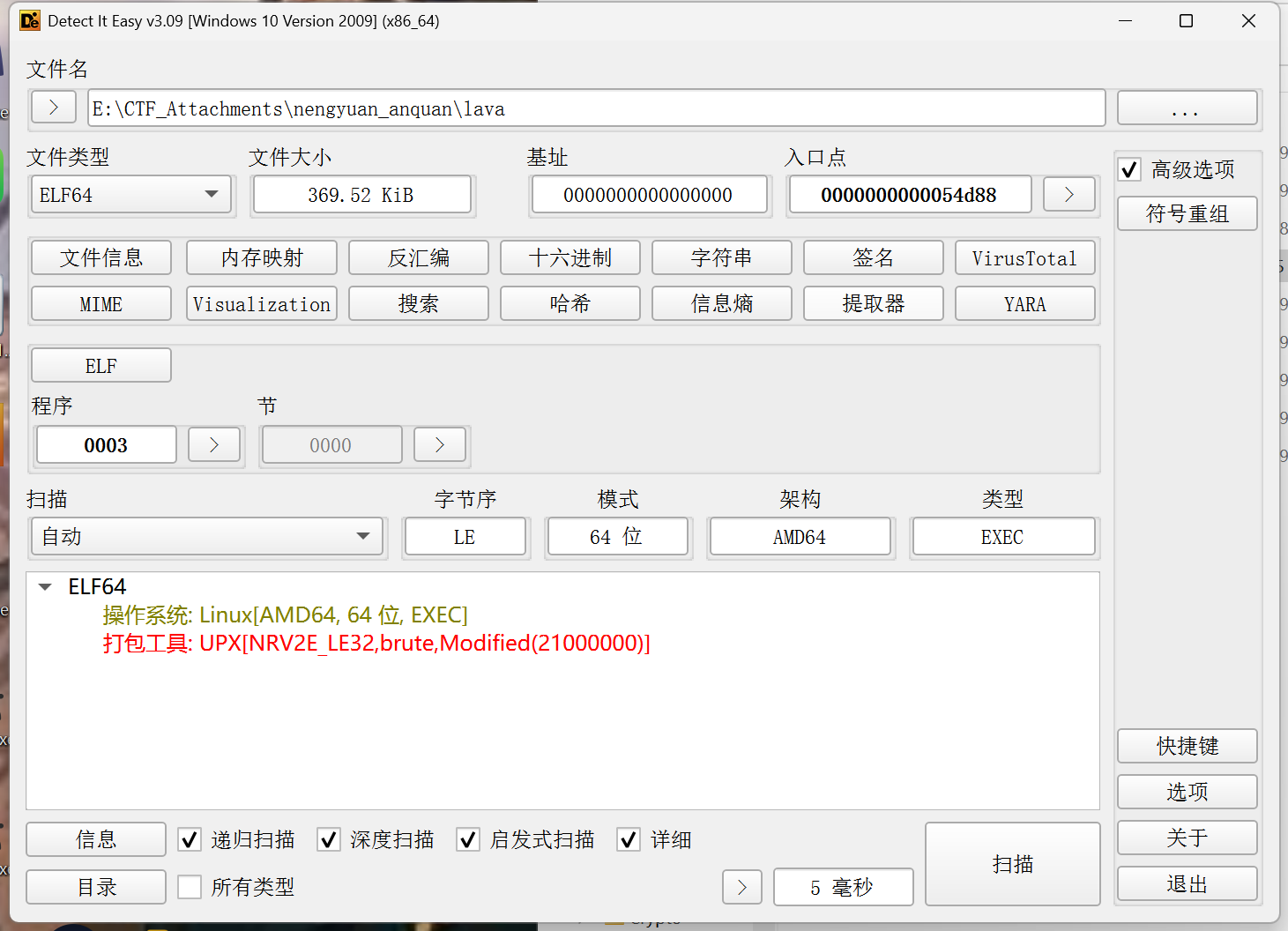Select the ELF64 root row in results
Screen dimensions: 1288x931
(x=97, y=586)
